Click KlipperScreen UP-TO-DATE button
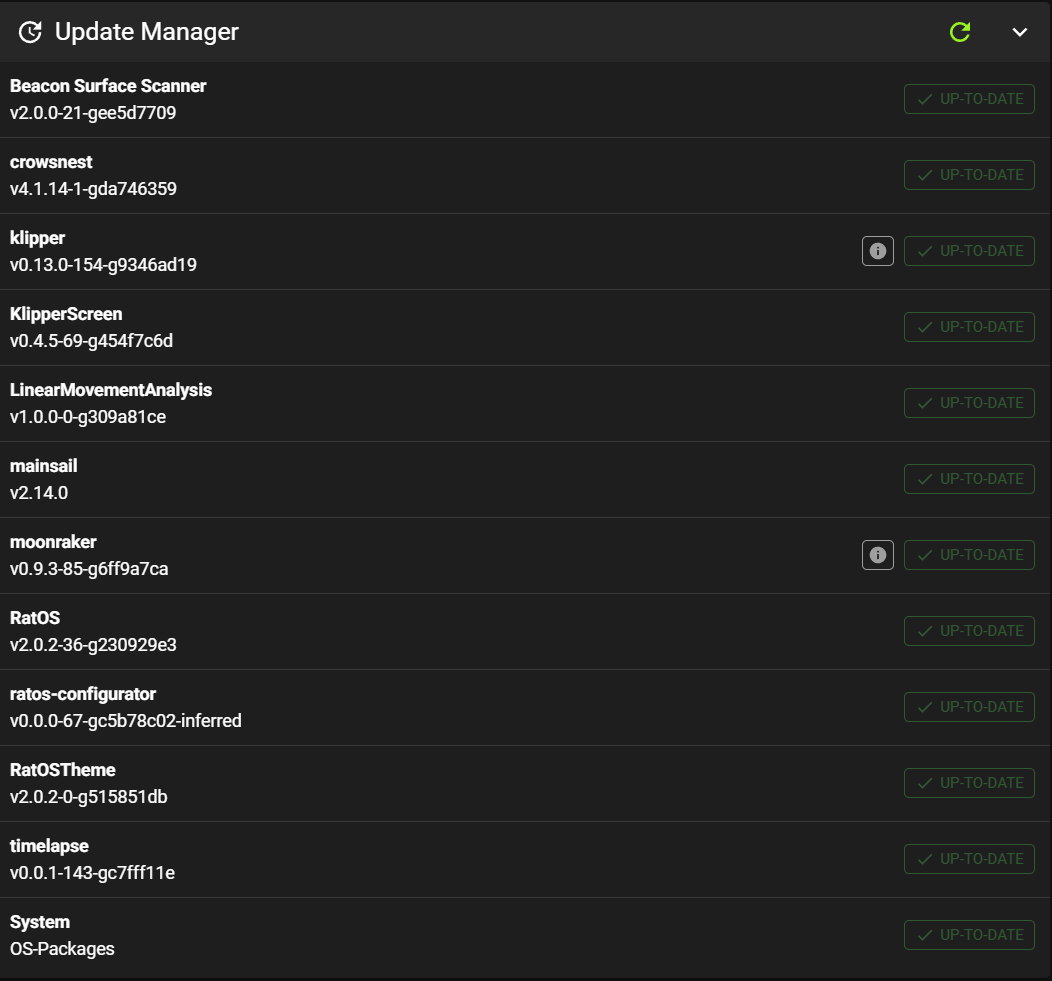The image size is (1052, 981). pos(969,327)
